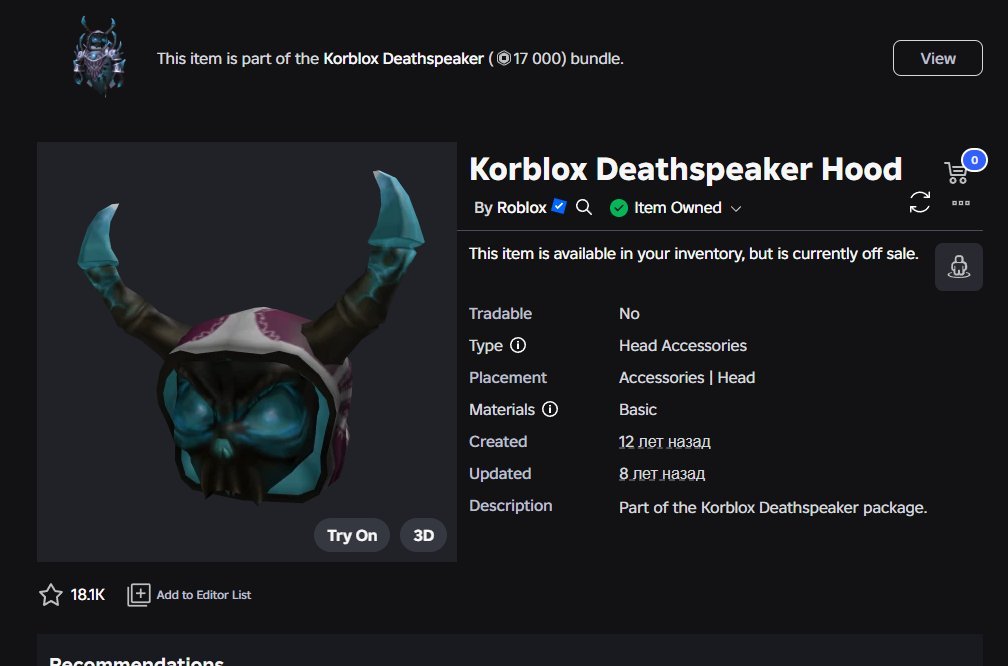Expand the Item Owned dropdown chevron

pos(737,208)
